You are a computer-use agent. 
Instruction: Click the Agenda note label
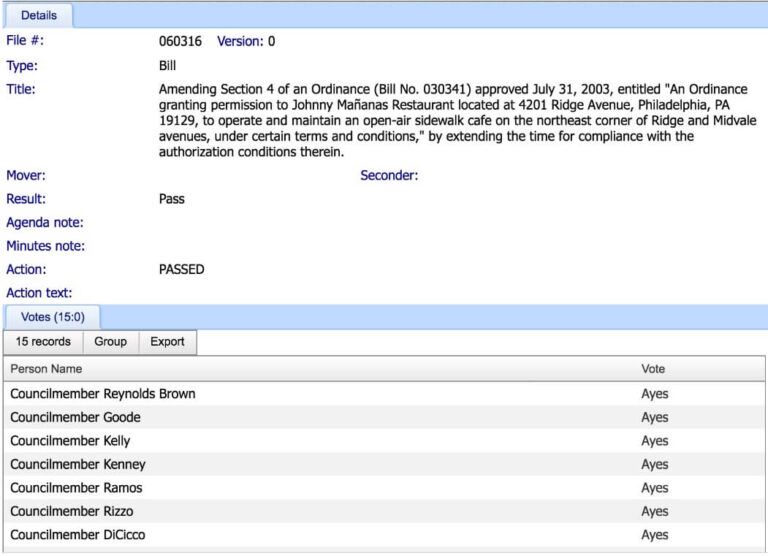coord(45,222)
